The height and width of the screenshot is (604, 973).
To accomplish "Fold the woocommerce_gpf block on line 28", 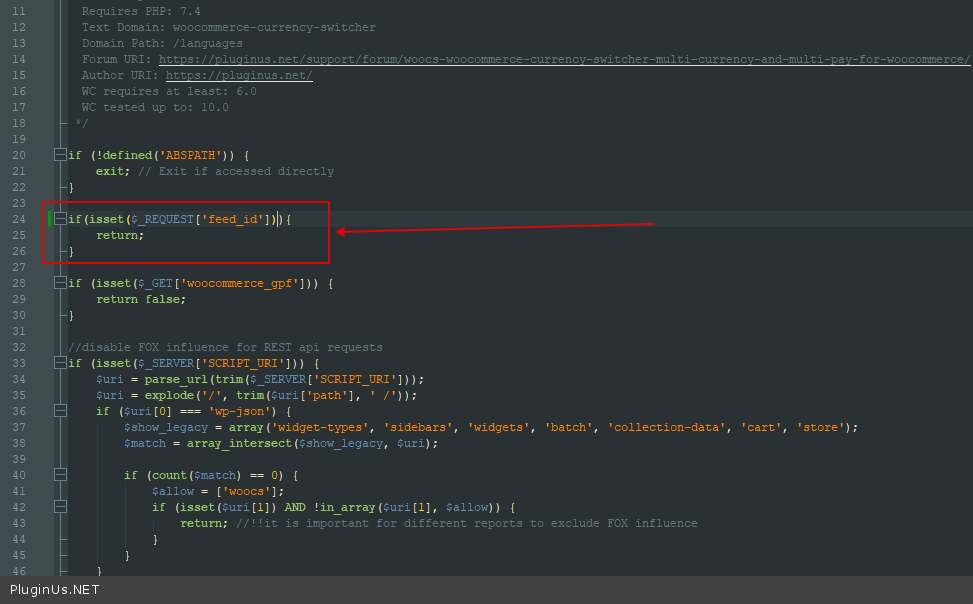I will (61, 283).
